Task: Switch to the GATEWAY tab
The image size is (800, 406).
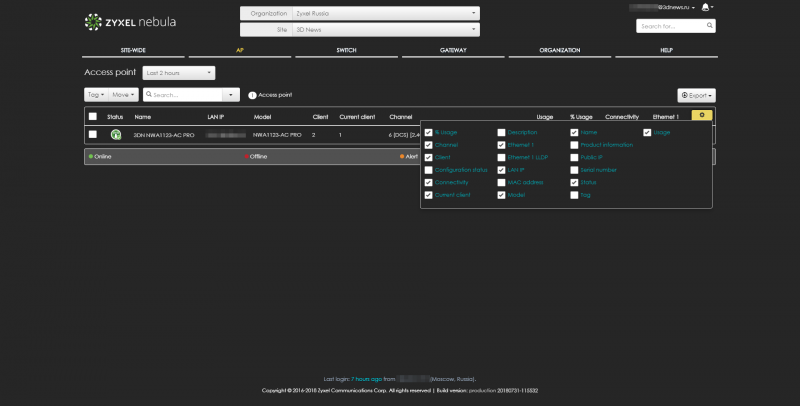Action: point(453,50)
